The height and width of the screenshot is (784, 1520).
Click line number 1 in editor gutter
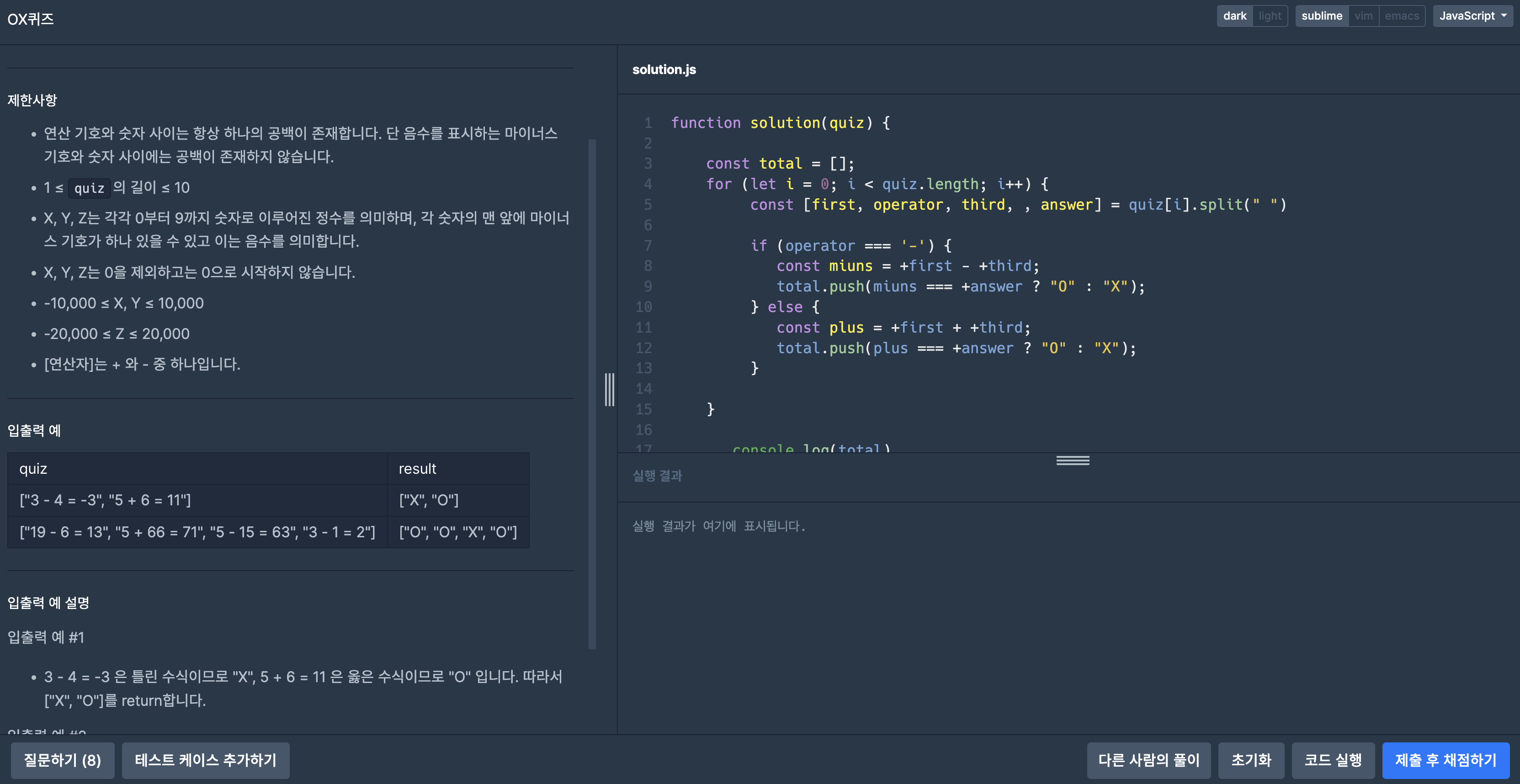click(x=648, y=123)
